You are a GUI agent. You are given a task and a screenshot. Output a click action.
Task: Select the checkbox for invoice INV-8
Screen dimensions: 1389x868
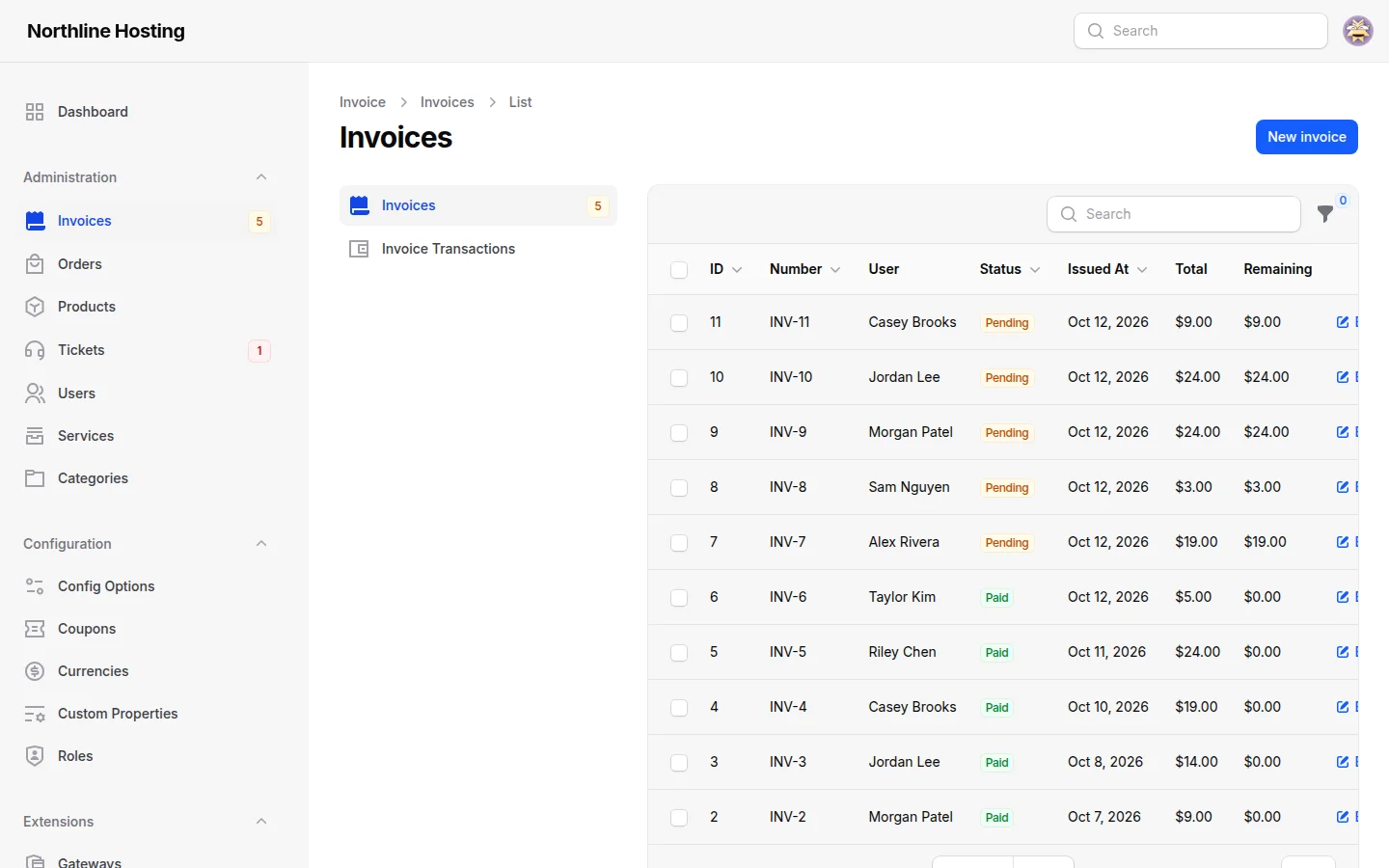click(679, 488)
